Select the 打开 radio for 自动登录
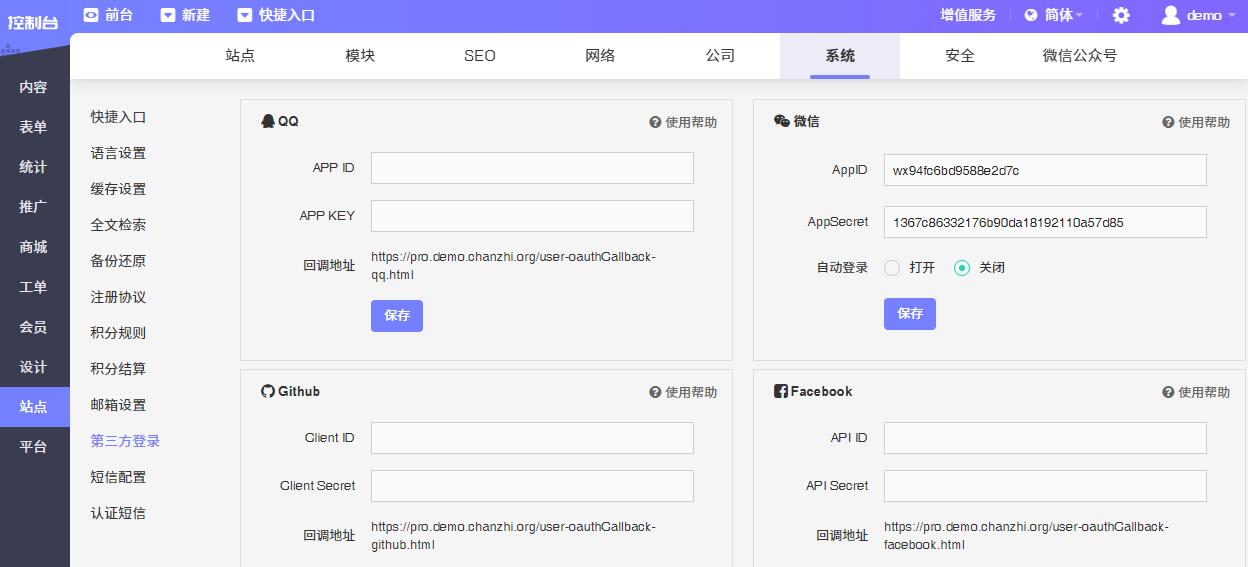Image resolution: width=1248 pixels, height=567 pixels. [x=892, y=268]
